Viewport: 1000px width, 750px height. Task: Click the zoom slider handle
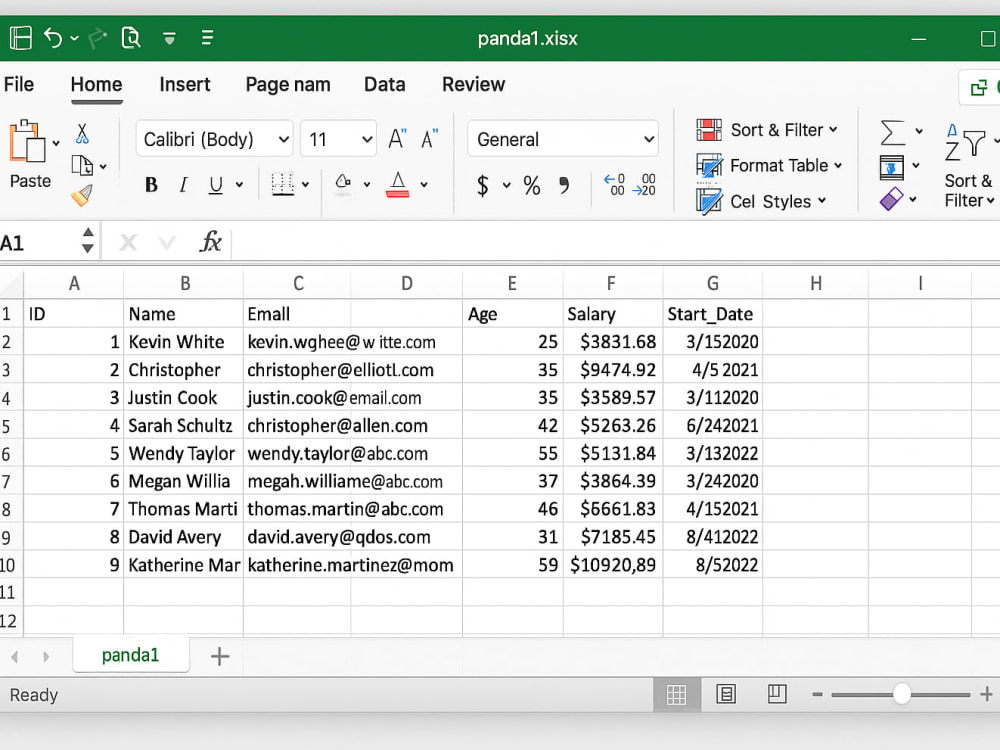tap(901, 694)
